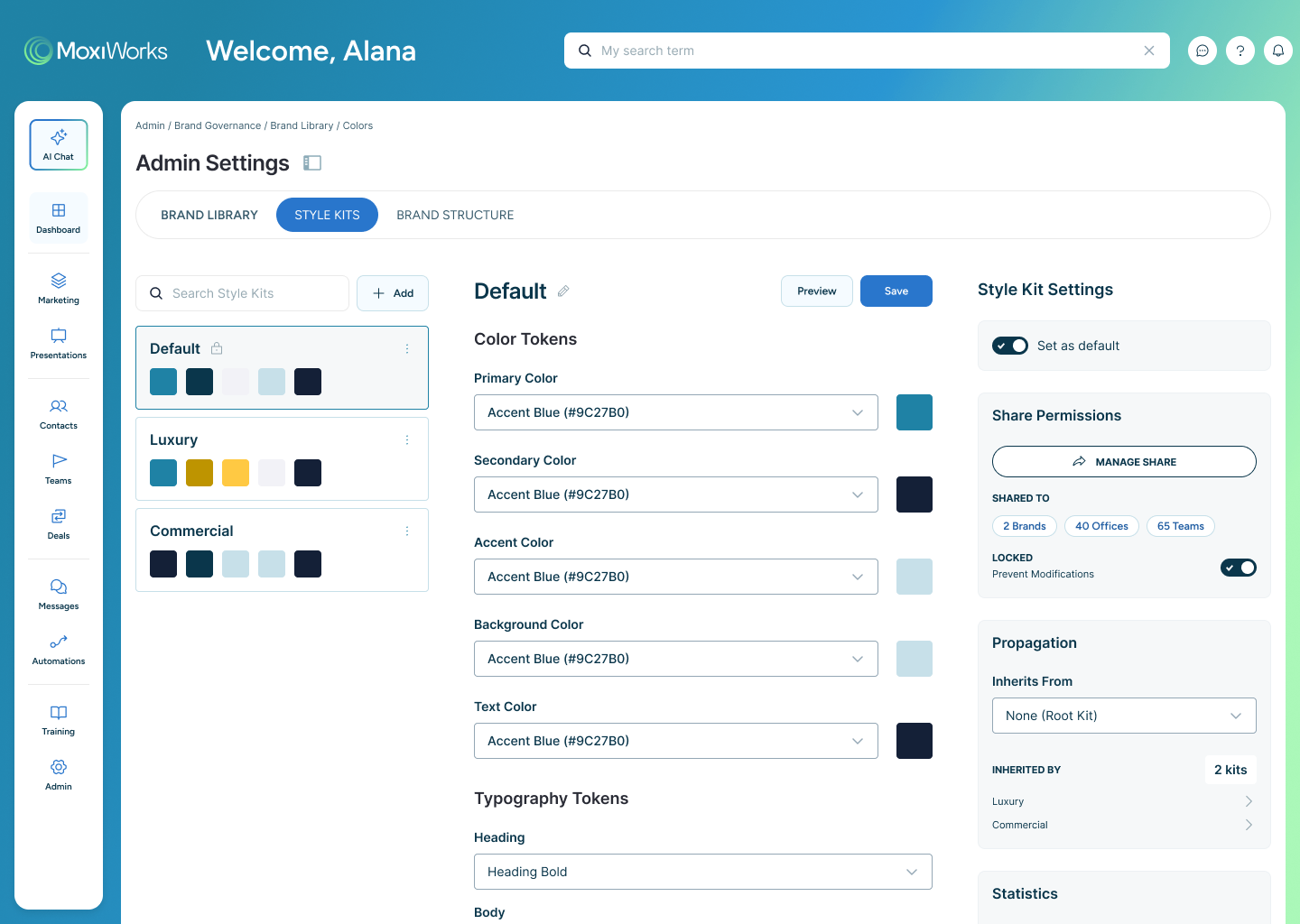The image size is (1300, 924).
Task: Click Secondary Color swatch
Action: tap(915, 494)
